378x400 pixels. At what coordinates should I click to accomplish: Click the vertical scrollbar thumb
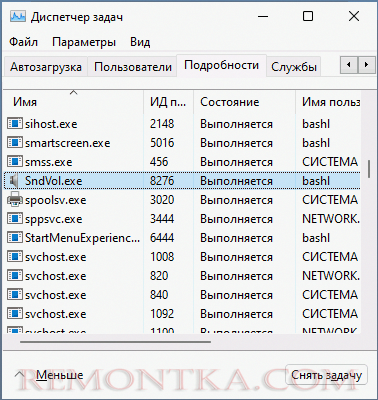tap(369, 169)
